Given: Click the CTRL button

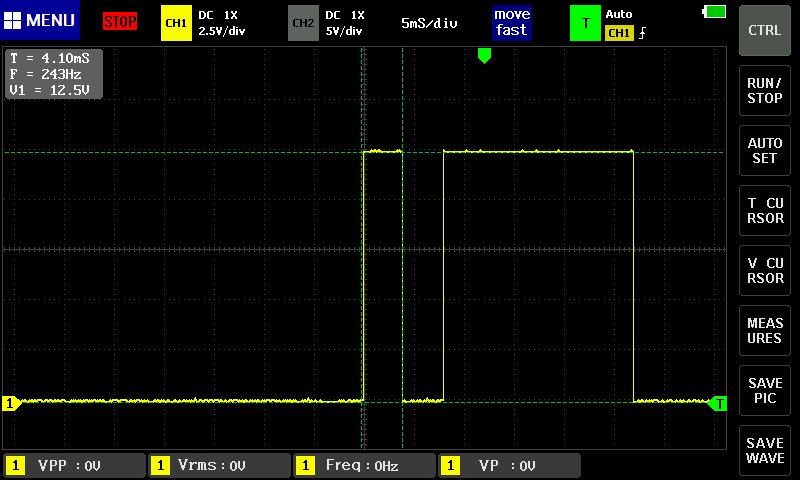Looking at the screenshot, I should click(764, 30).
